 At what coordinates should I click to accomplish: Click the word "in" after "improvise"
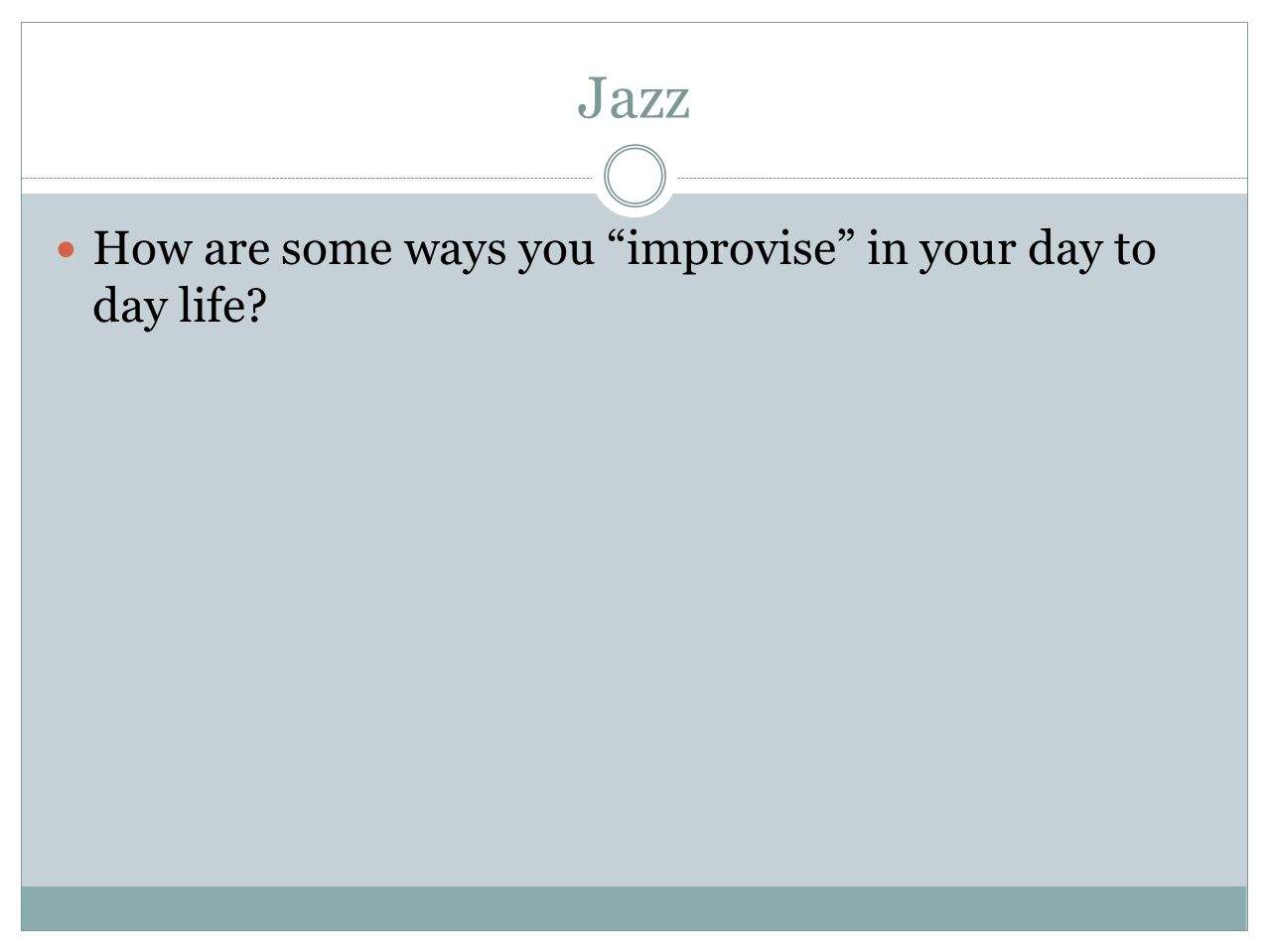pyautogui.click(x=888, y=248)
